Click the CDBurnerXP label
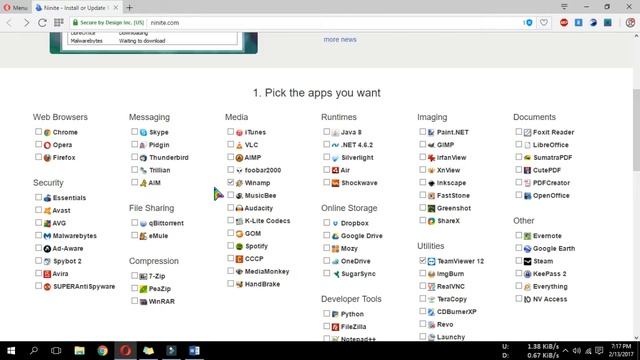 [457, 312]
